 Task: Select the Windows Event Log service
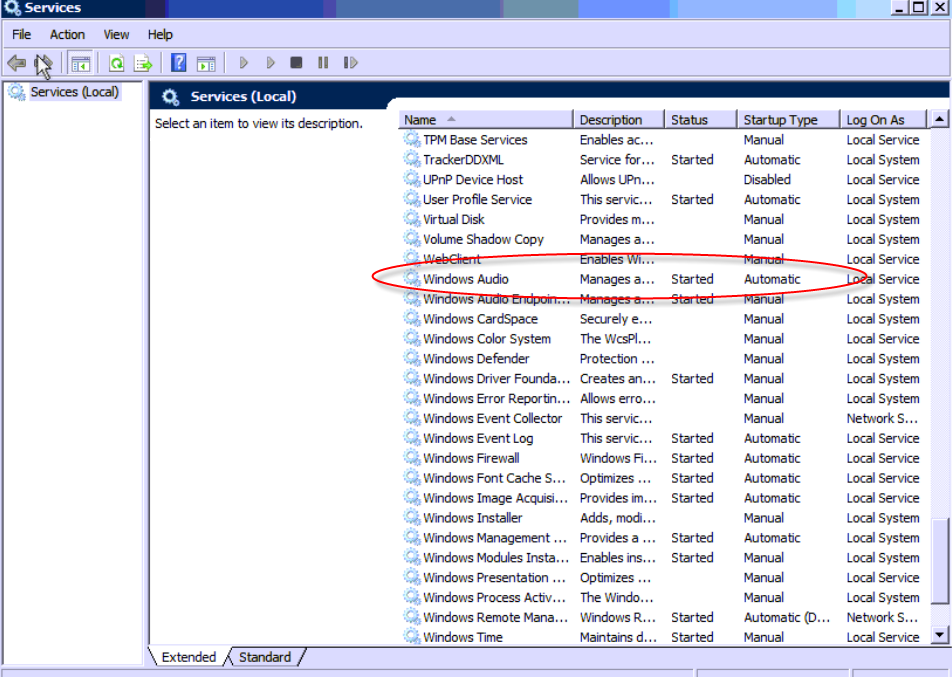(664, 438)
